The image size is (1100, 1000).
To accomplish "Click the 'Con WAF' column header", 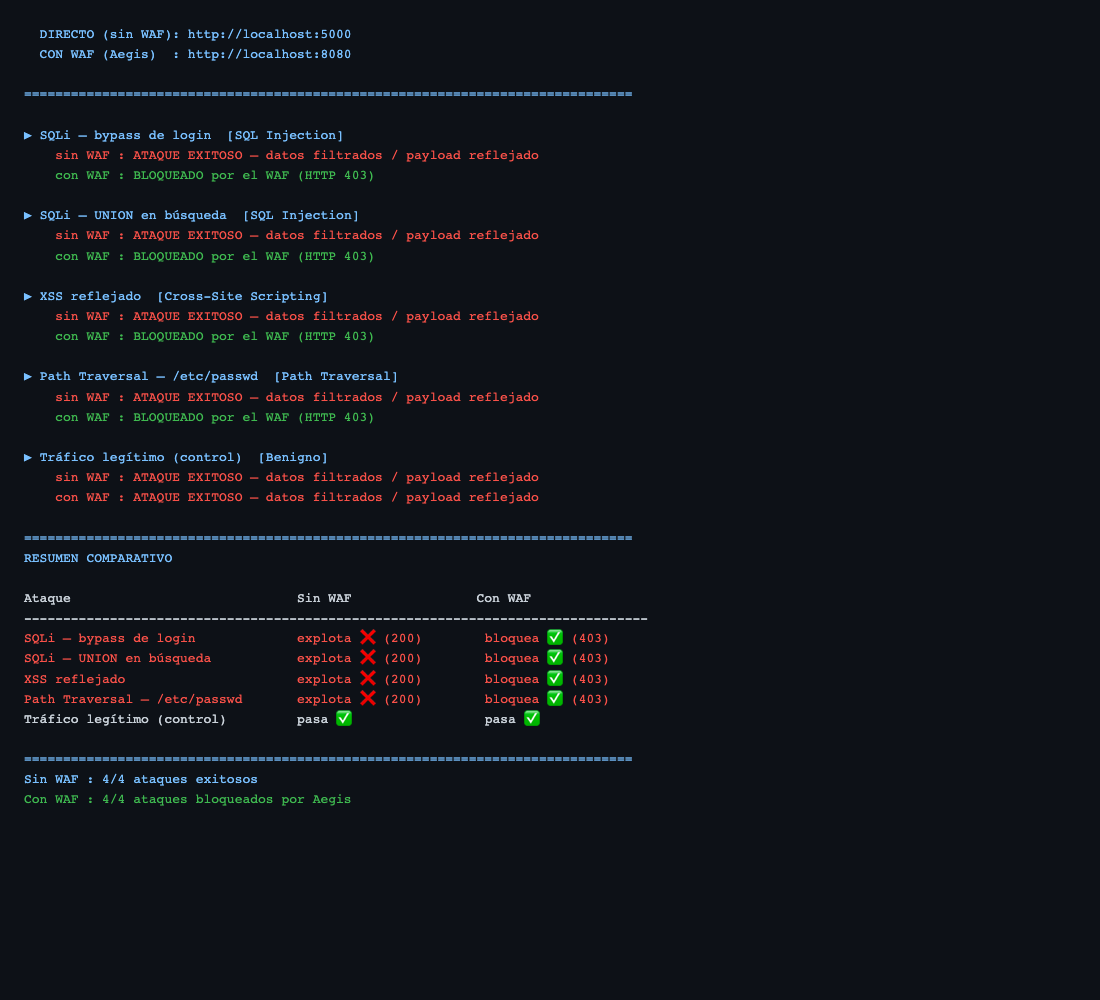I will 504,599.
